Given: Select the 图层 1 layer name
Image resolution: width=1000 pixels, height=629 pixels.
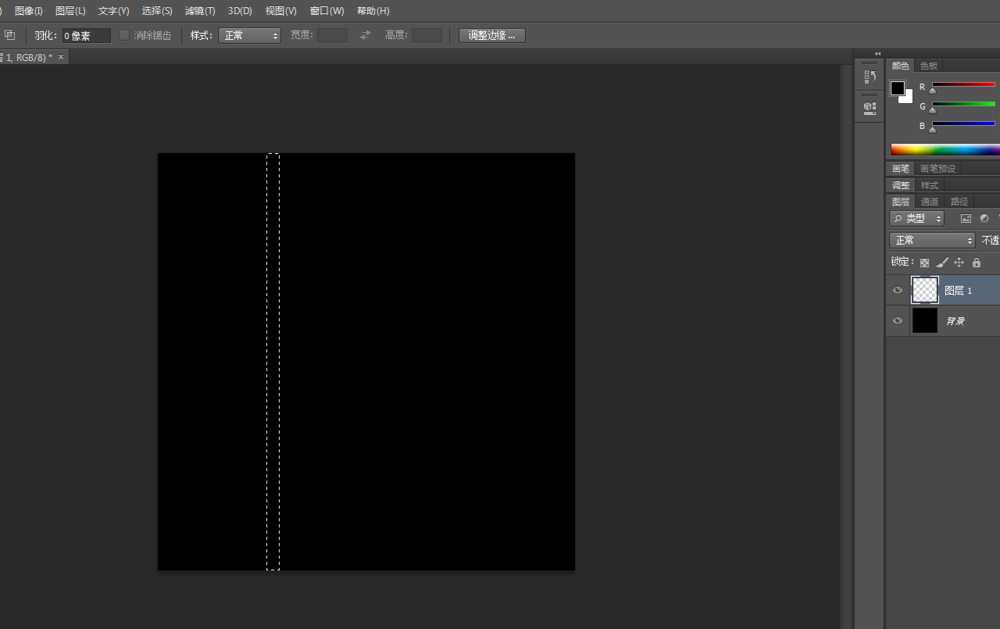Looking at the screenshot, I should click(x=958, y=291).
